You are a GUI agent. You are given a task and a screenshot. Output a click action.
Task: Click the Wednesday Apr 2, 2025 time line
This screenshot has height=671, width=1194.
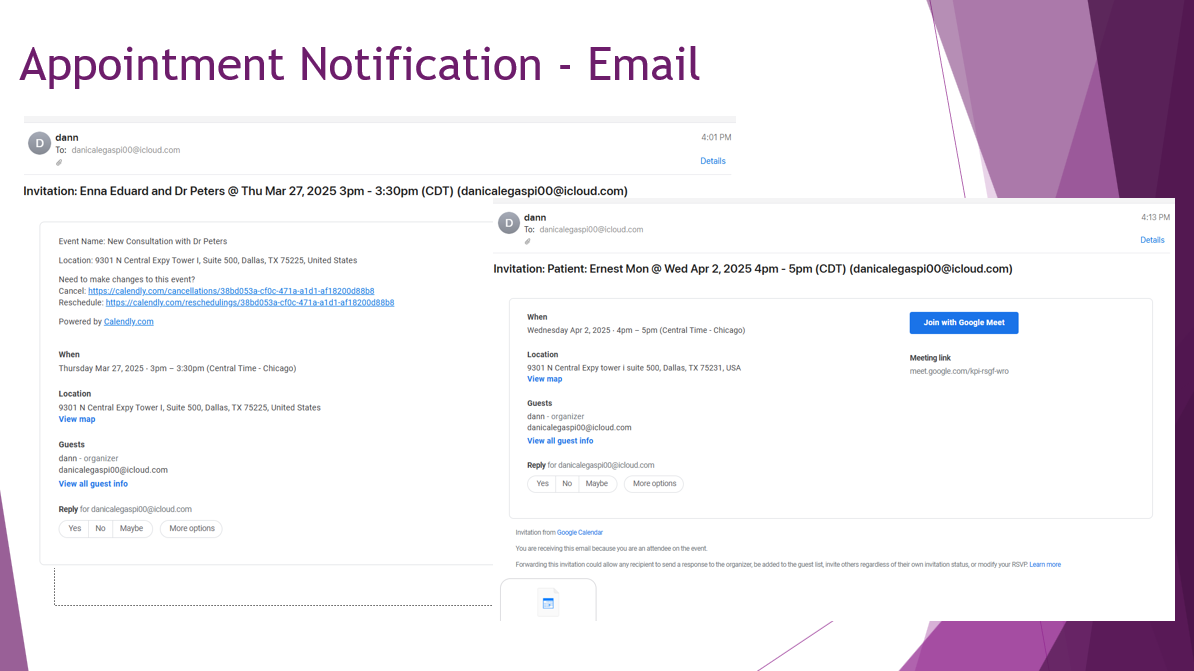(636, 331)
